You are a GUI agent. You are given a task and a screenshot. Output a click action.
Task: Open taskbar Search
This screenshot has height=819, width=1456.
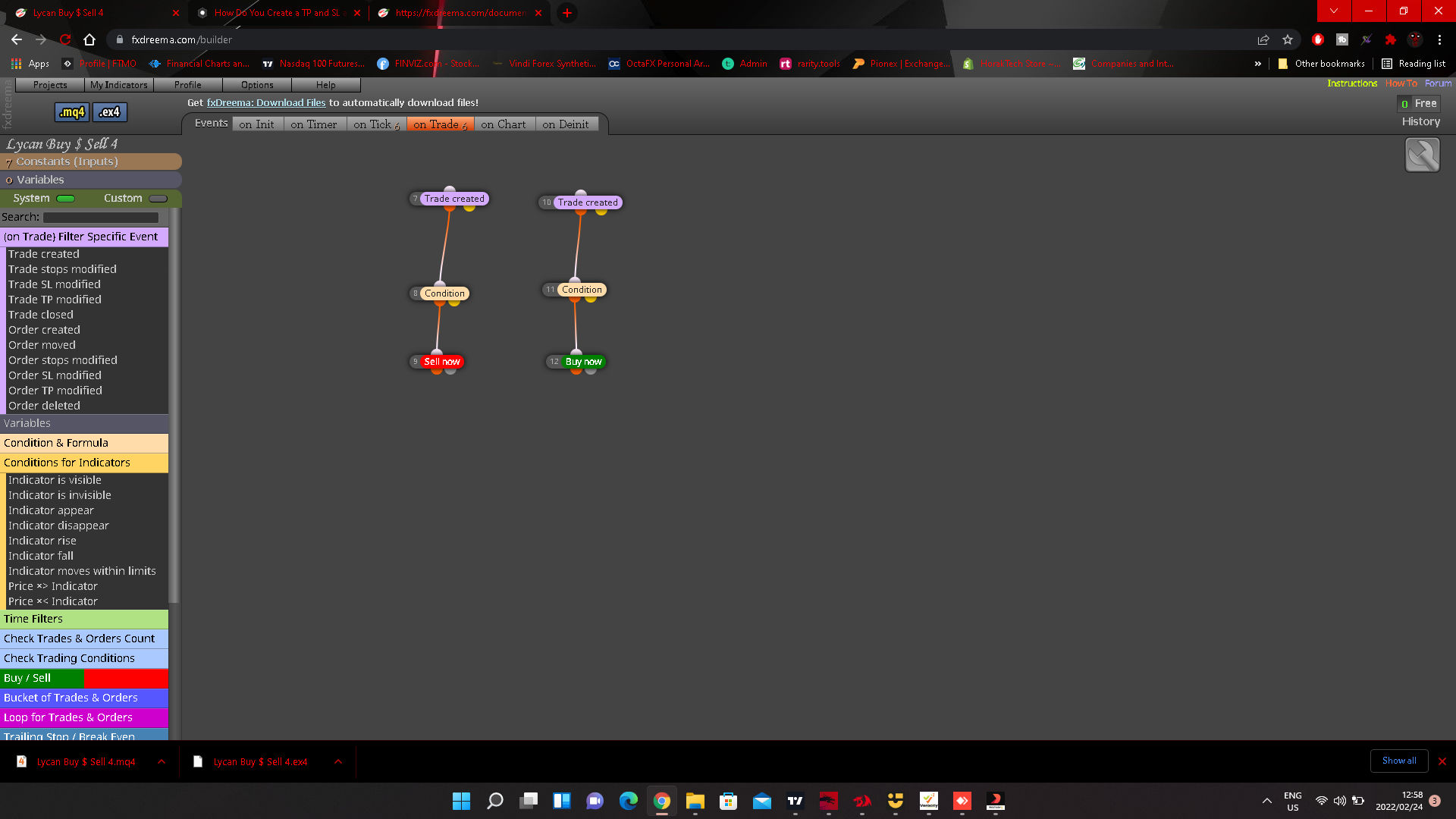coord(495,801)
